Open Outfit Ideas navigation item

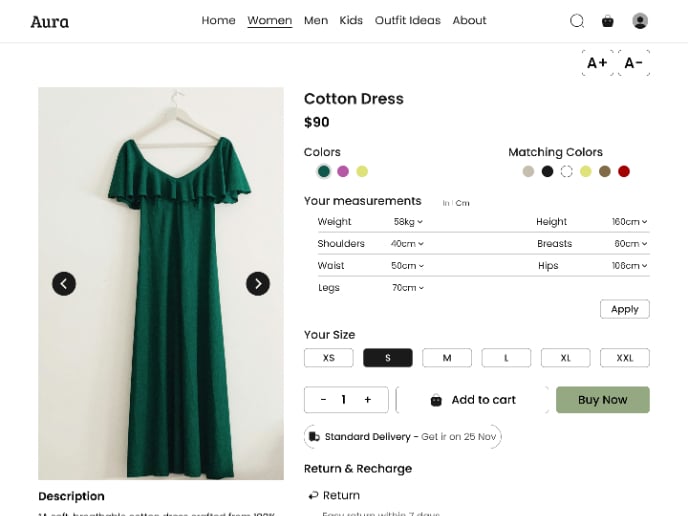click(x=408, y=20)
